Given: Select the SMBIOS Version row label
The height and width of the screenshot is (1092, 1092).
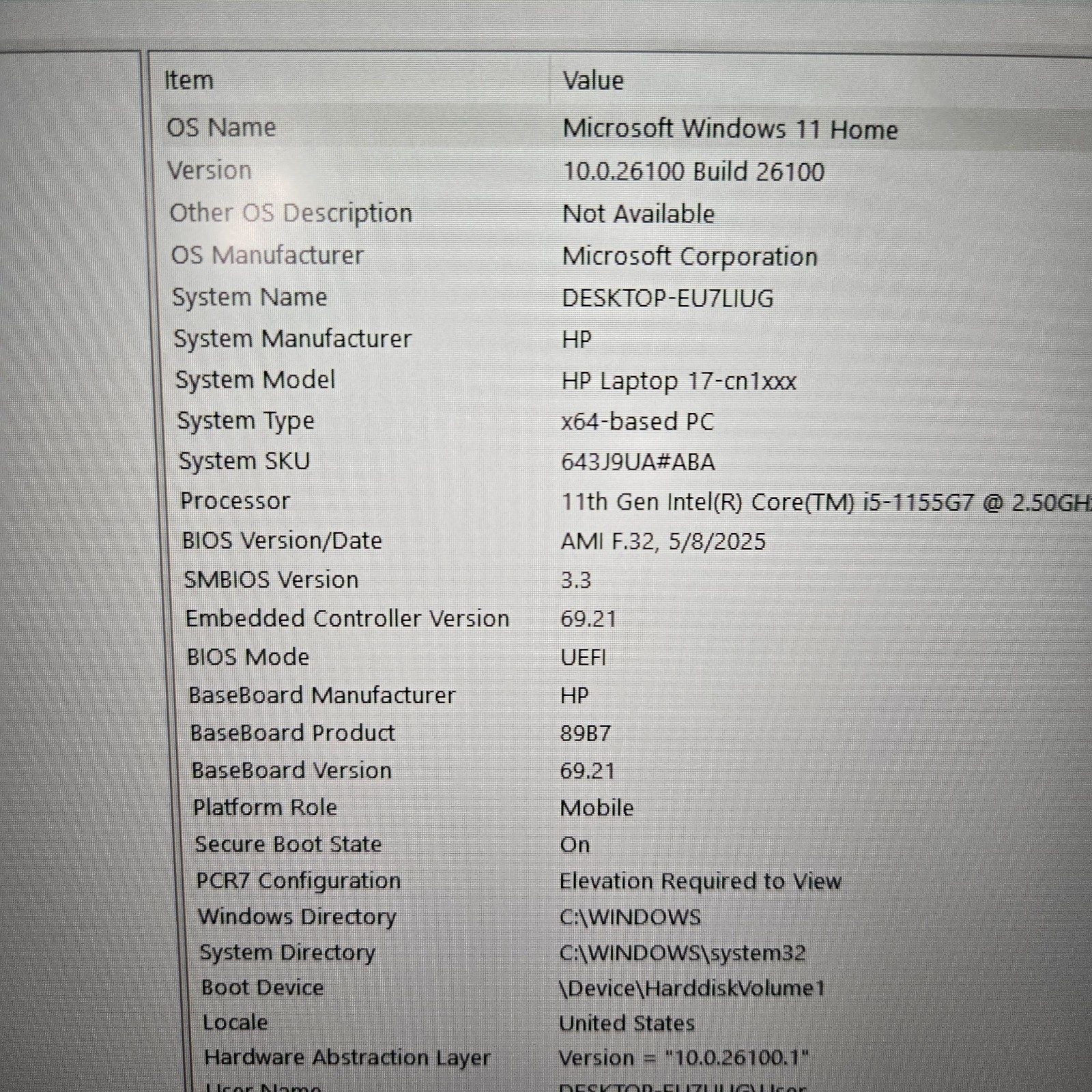Looking at the screenshot, I should point(271,580).
